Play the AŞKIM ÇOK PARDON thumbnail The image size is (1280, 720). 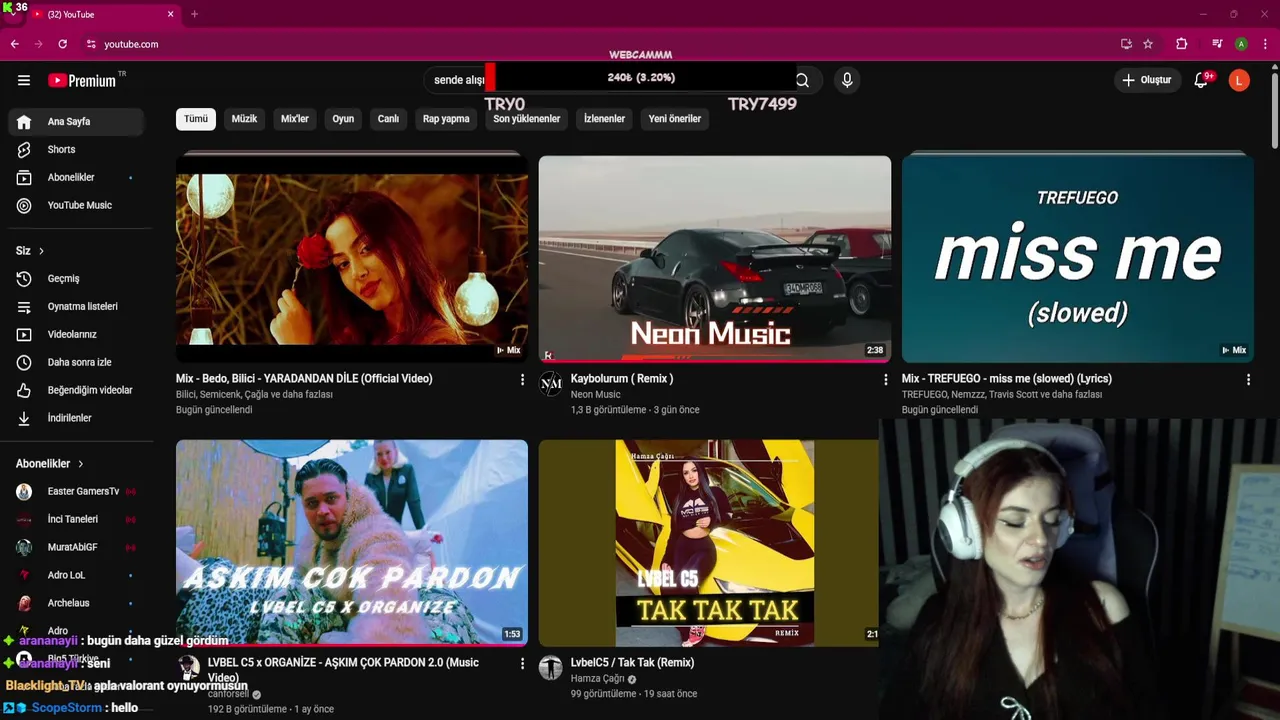click(x=352, y=543)
